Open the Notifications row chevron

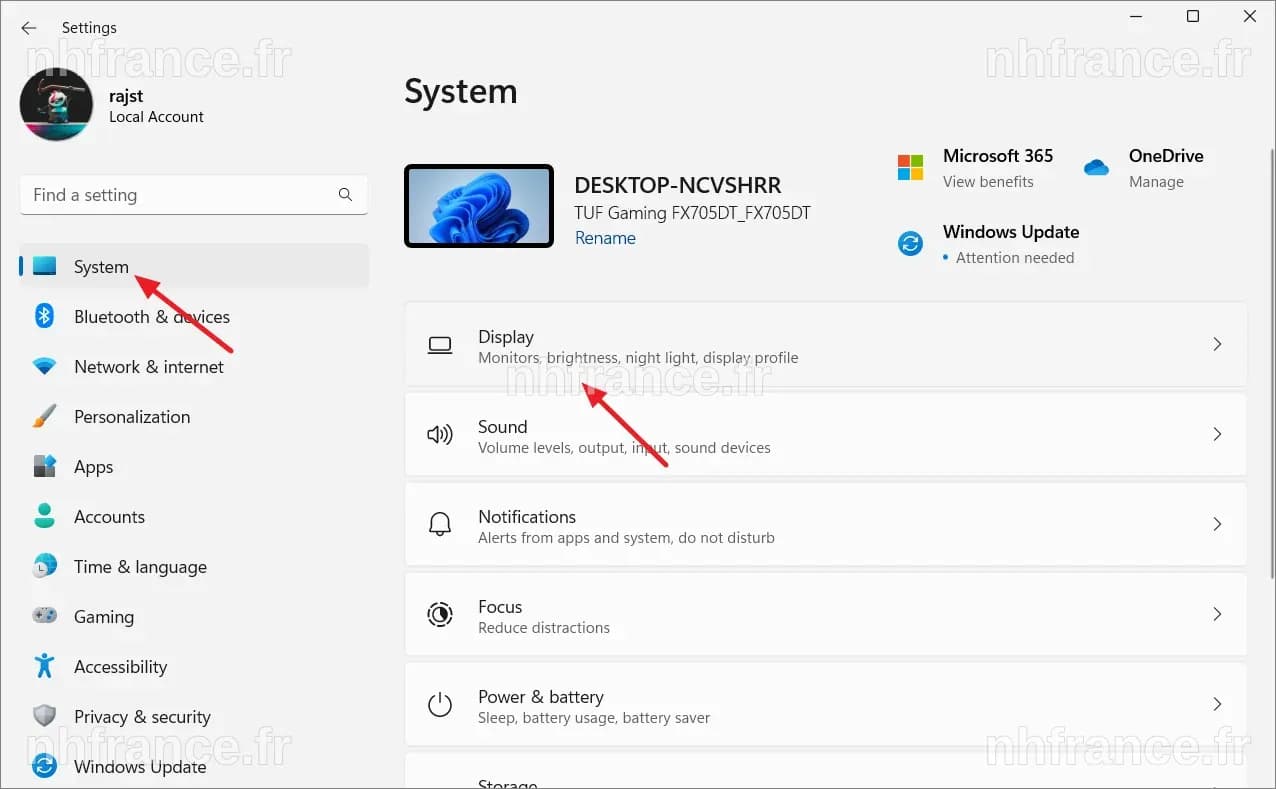click(x=1217, y=524)
